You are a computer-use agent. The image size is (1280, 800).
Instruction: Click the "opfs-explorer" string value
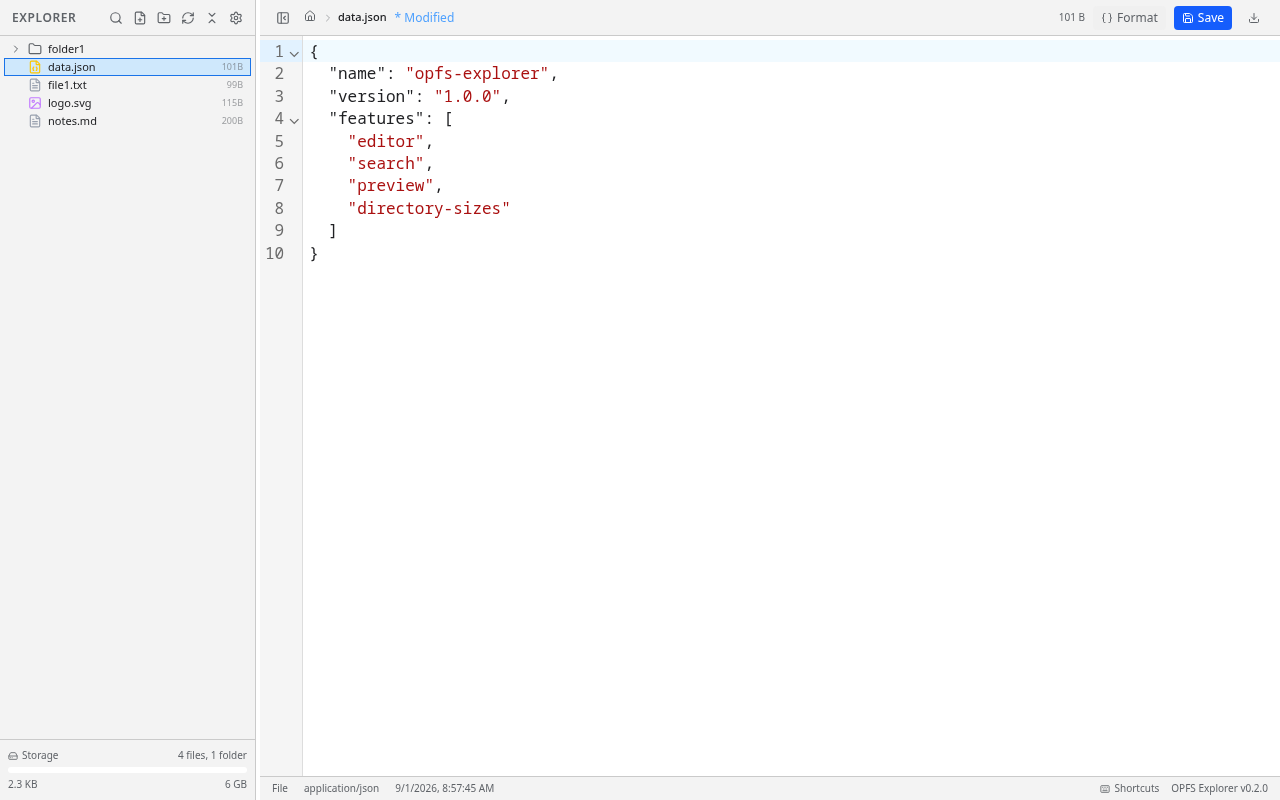477,74
